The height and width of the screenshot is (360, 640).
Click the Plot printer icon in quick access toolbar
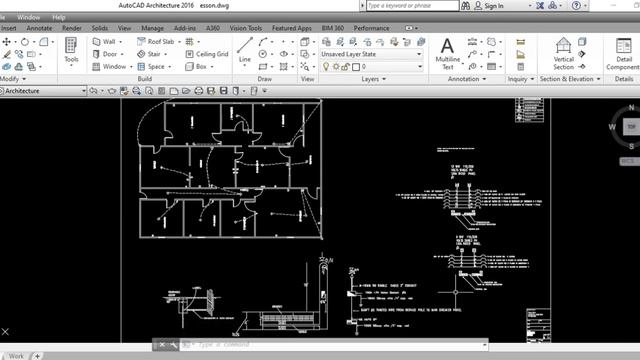198,91
